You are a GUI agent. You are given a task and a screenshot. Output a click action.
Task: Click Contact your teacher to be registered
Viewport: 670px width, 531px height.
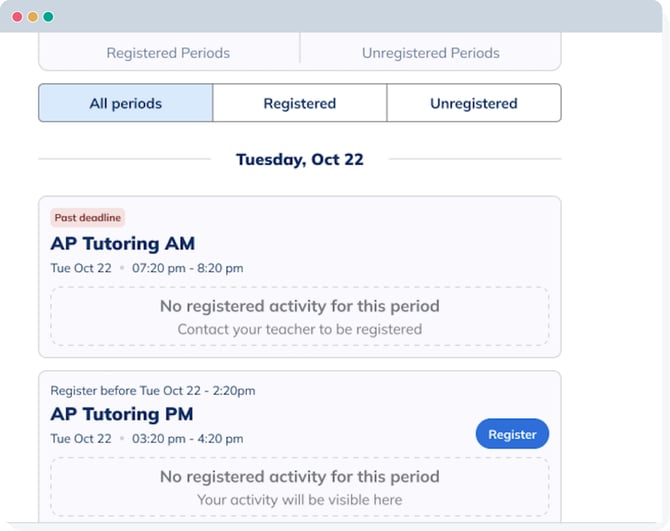[299, 329]
